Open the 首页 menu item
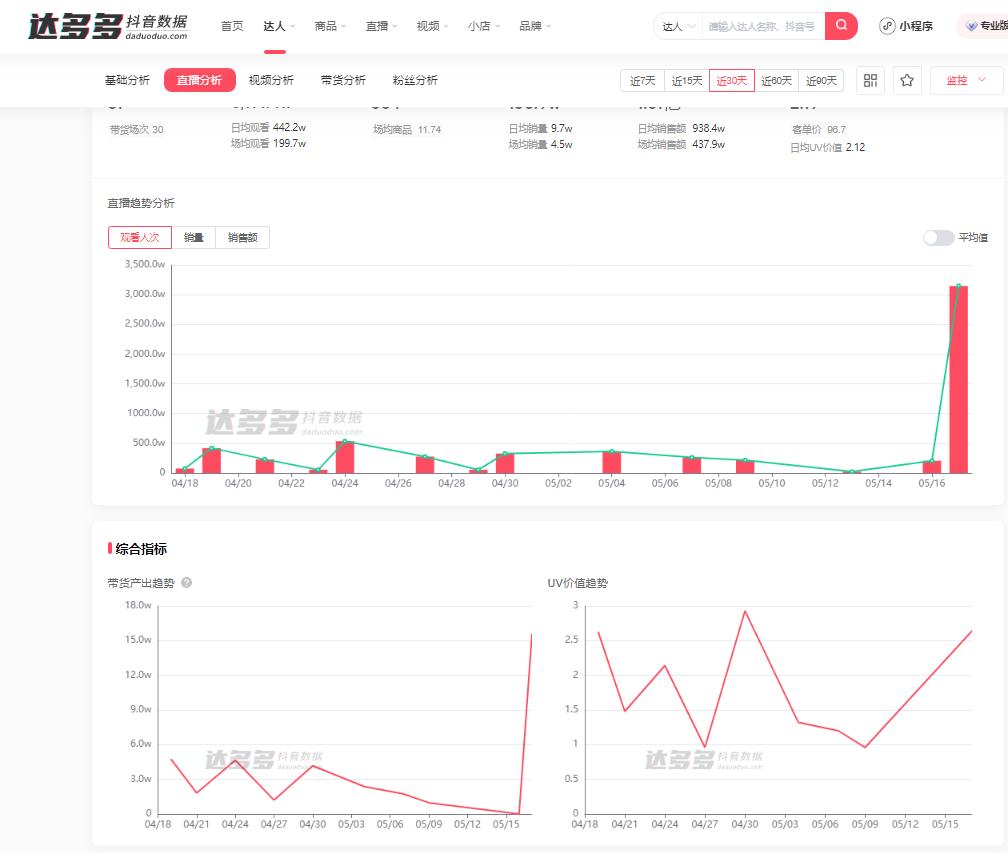Image resolution: width=1008 pixels, height=853 pixels. coord(231,26)
